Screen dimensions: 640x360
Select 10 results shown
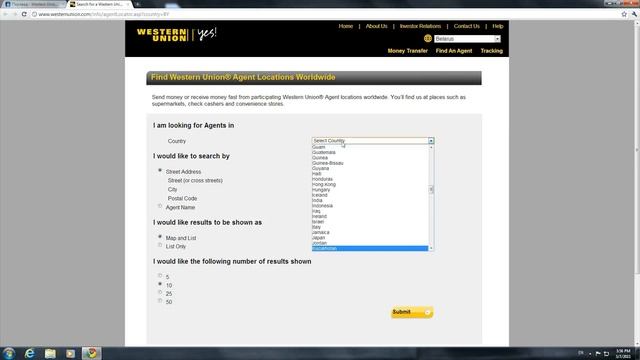tap(160, 284)
